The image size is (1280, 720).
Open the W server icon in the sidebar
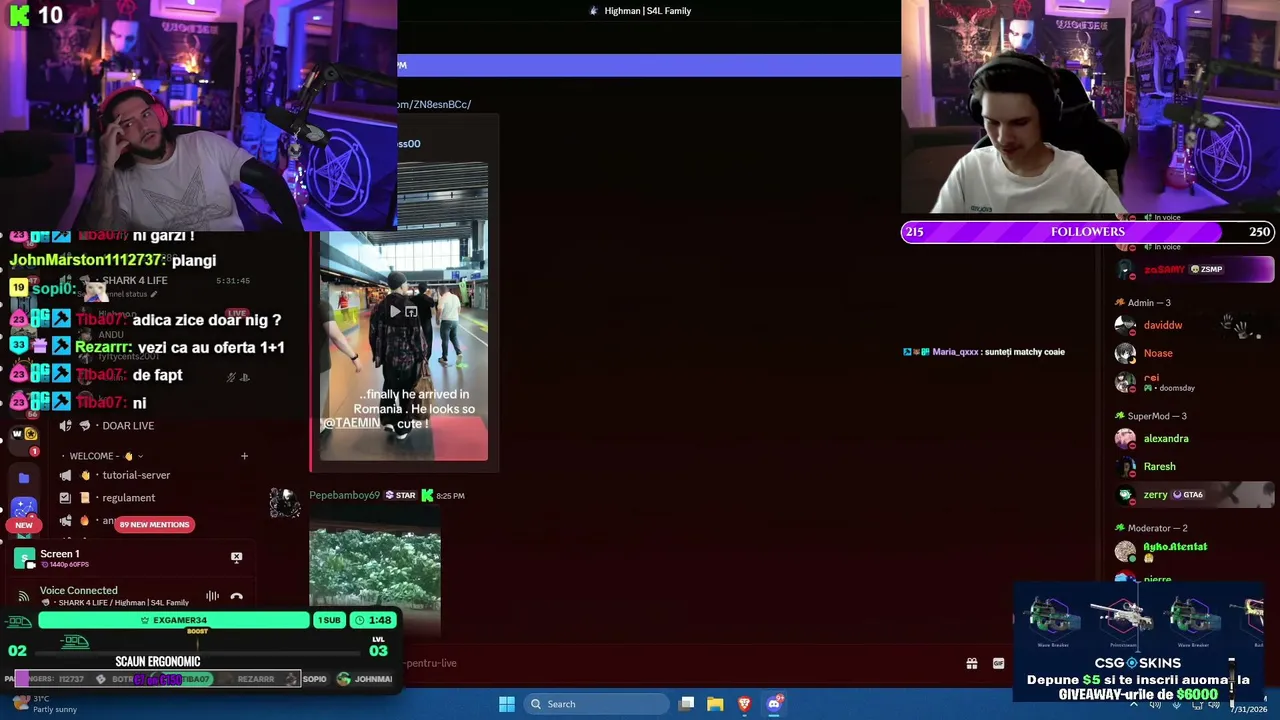(17, 434)
